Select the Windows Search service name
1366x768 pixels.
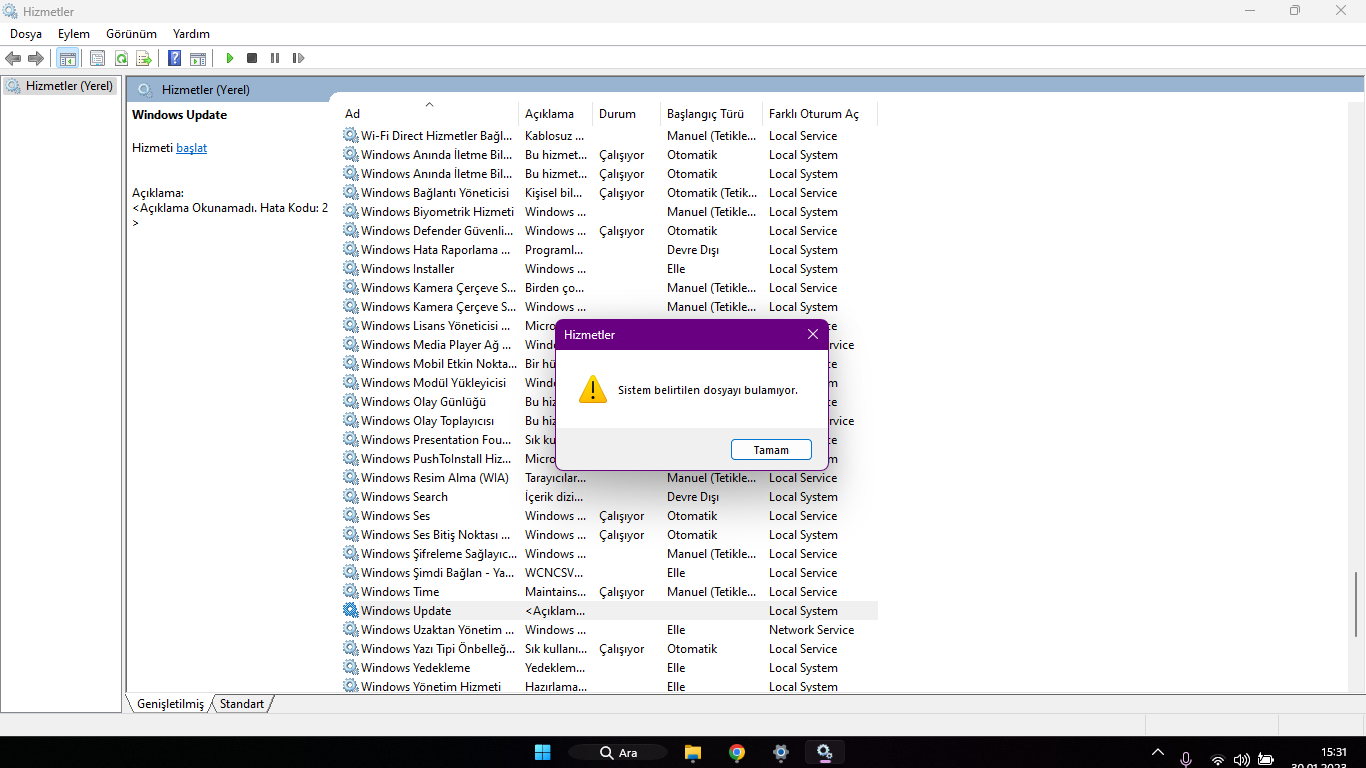click(404, 496)
